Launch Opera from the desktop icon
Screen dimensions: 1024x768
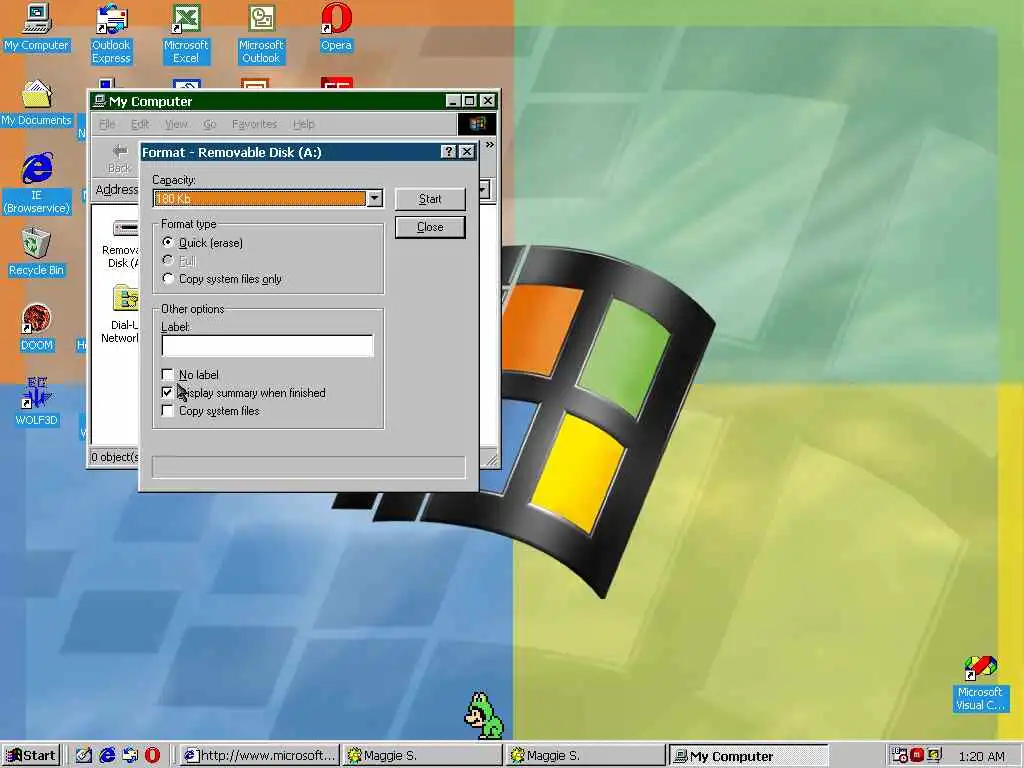point(336,27)
